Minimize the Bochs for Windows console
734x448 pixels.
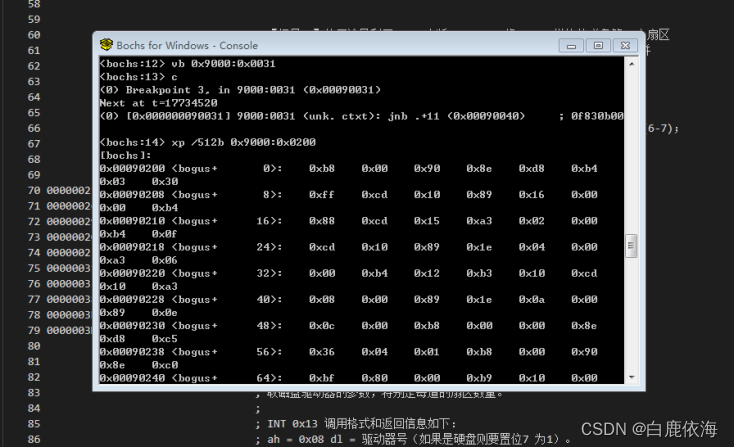coord(571,45)
